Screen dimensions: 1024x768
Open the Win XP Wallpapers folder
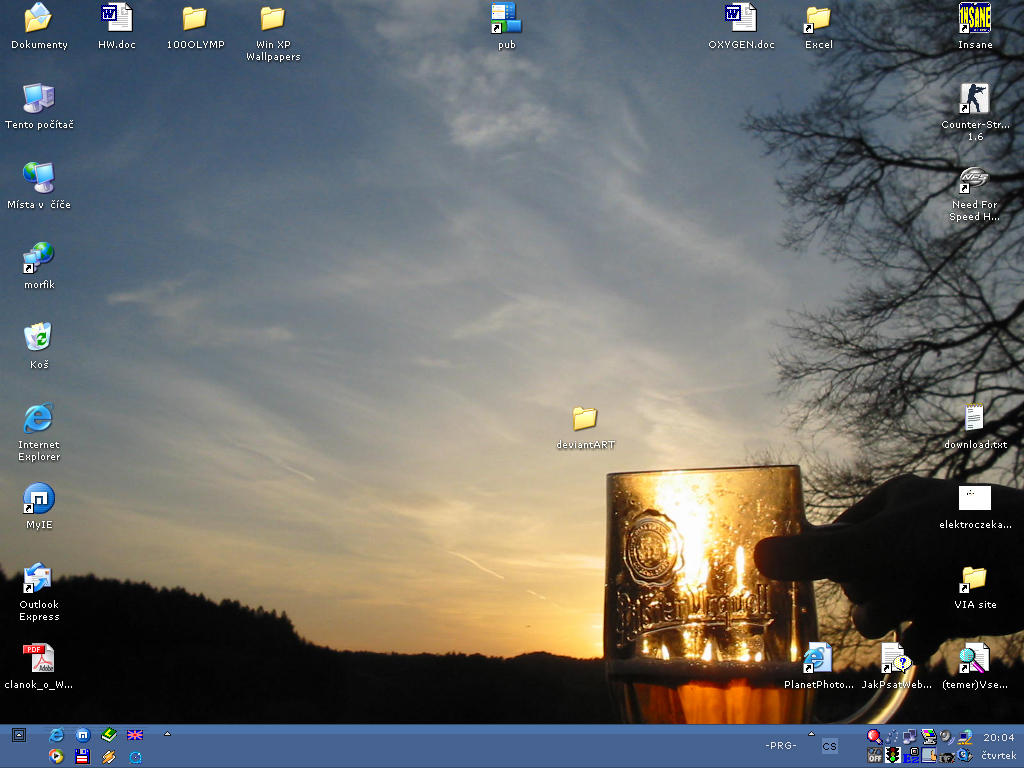[x=271, y=18]
